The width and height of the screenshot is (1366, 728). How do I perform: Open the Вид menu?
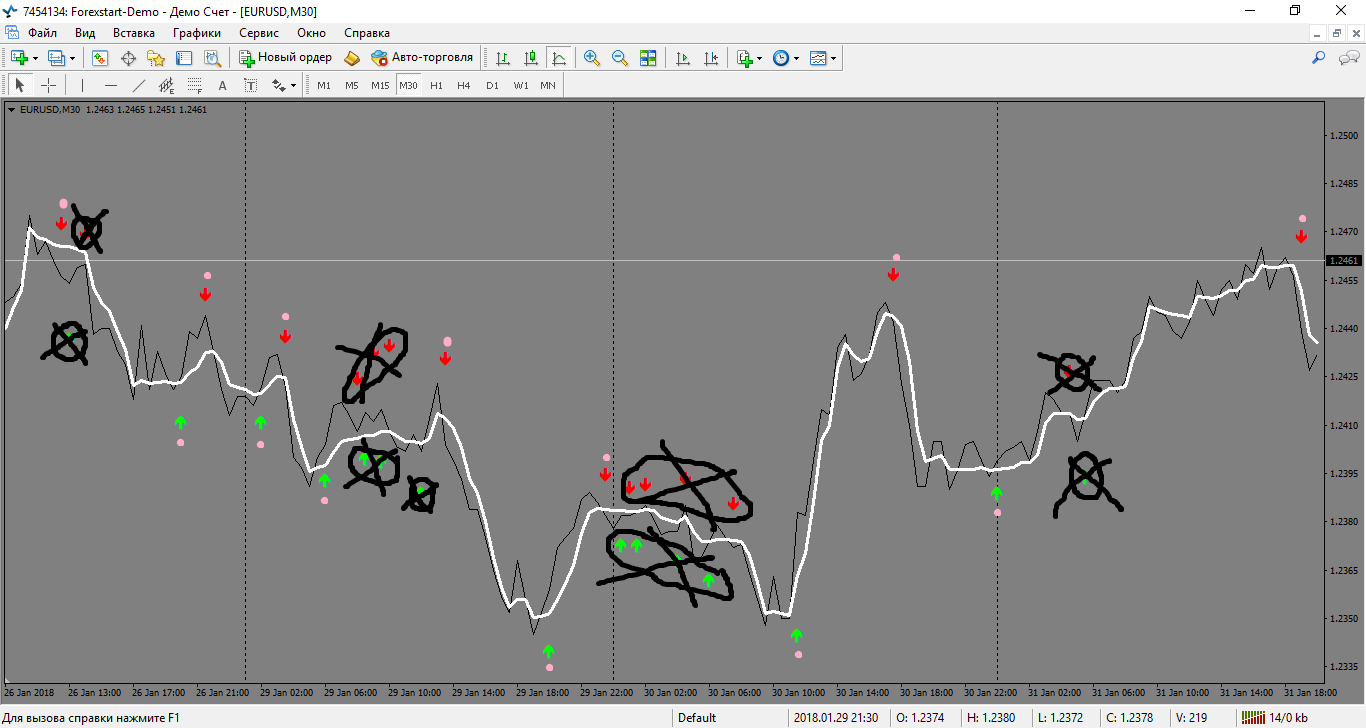(x=85, y=33)
